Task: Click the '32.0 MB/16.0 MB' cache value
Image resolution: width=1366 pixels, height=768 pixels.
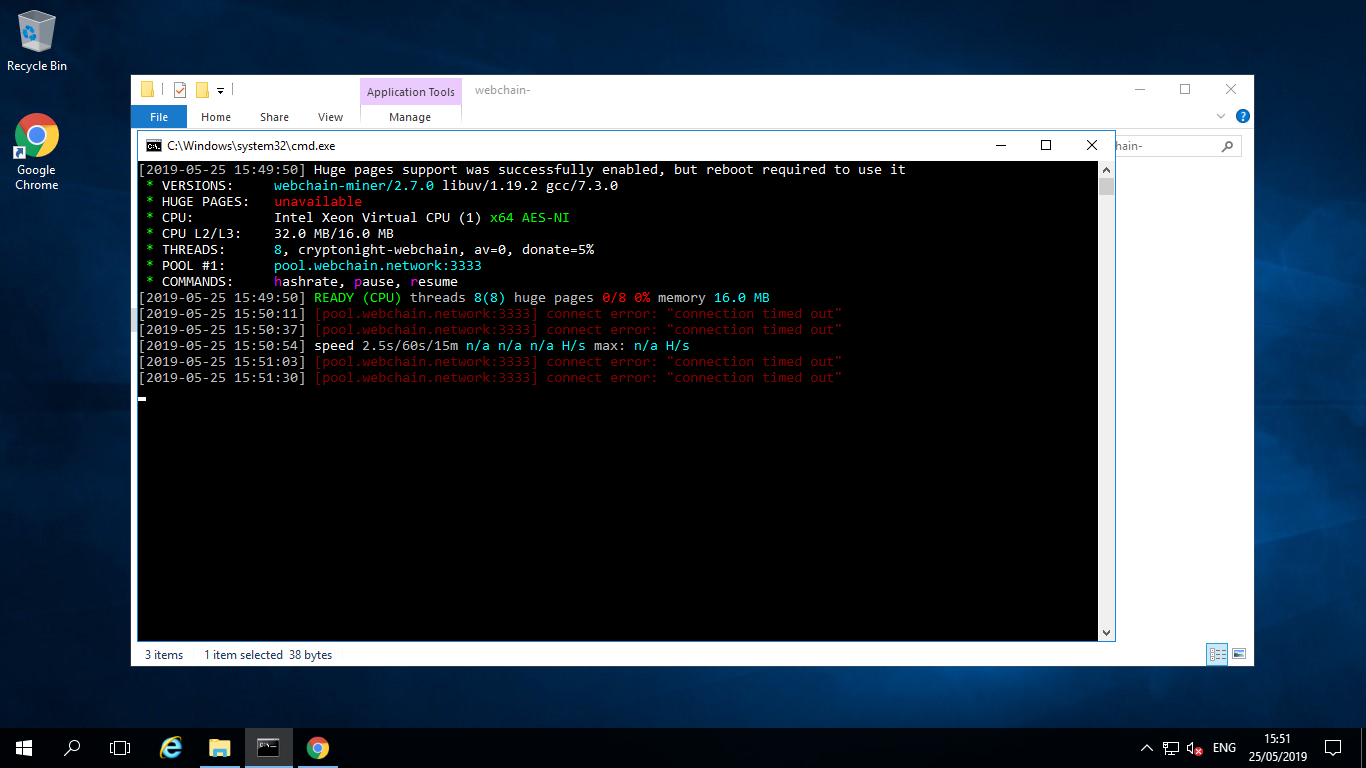Action: pos(334,234)
